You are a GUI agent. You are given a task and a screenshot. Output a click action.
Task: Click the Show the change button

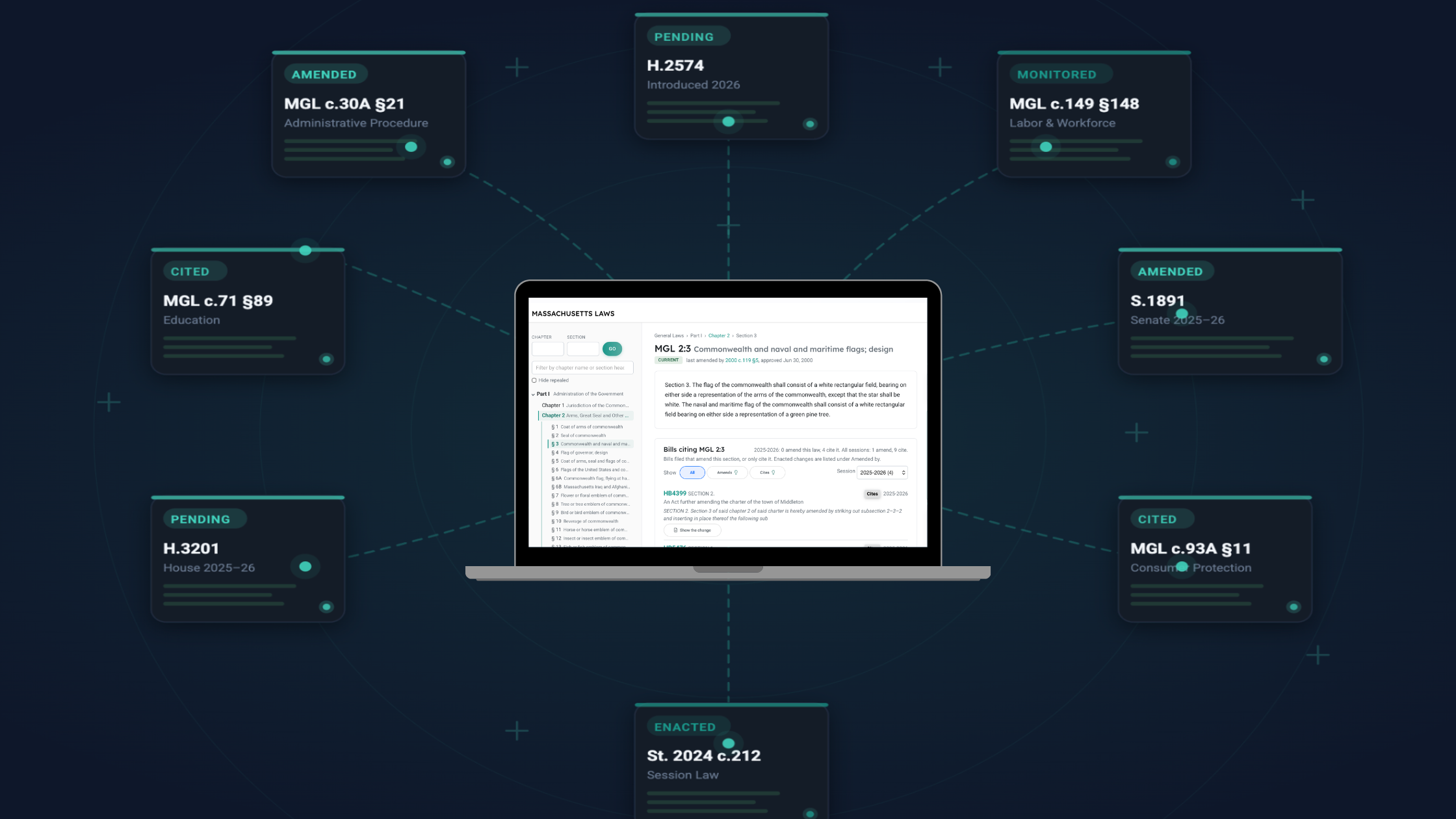692,530
